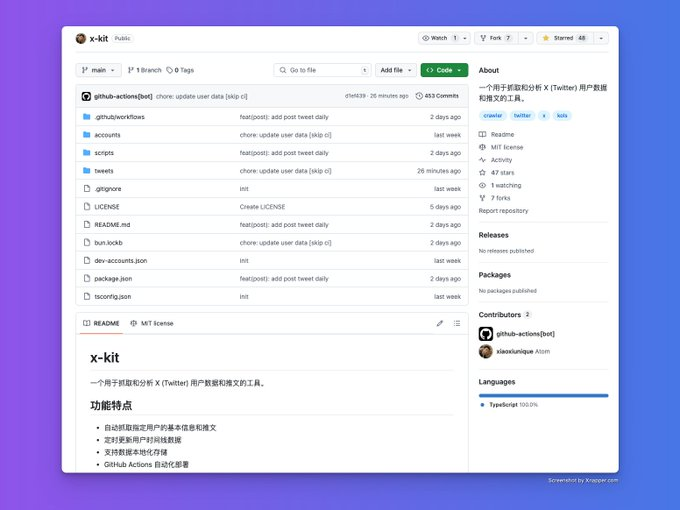Open the README outline list icon
Image resolution: width=680 pixels, height=510 pixels.
click(457, 323)
